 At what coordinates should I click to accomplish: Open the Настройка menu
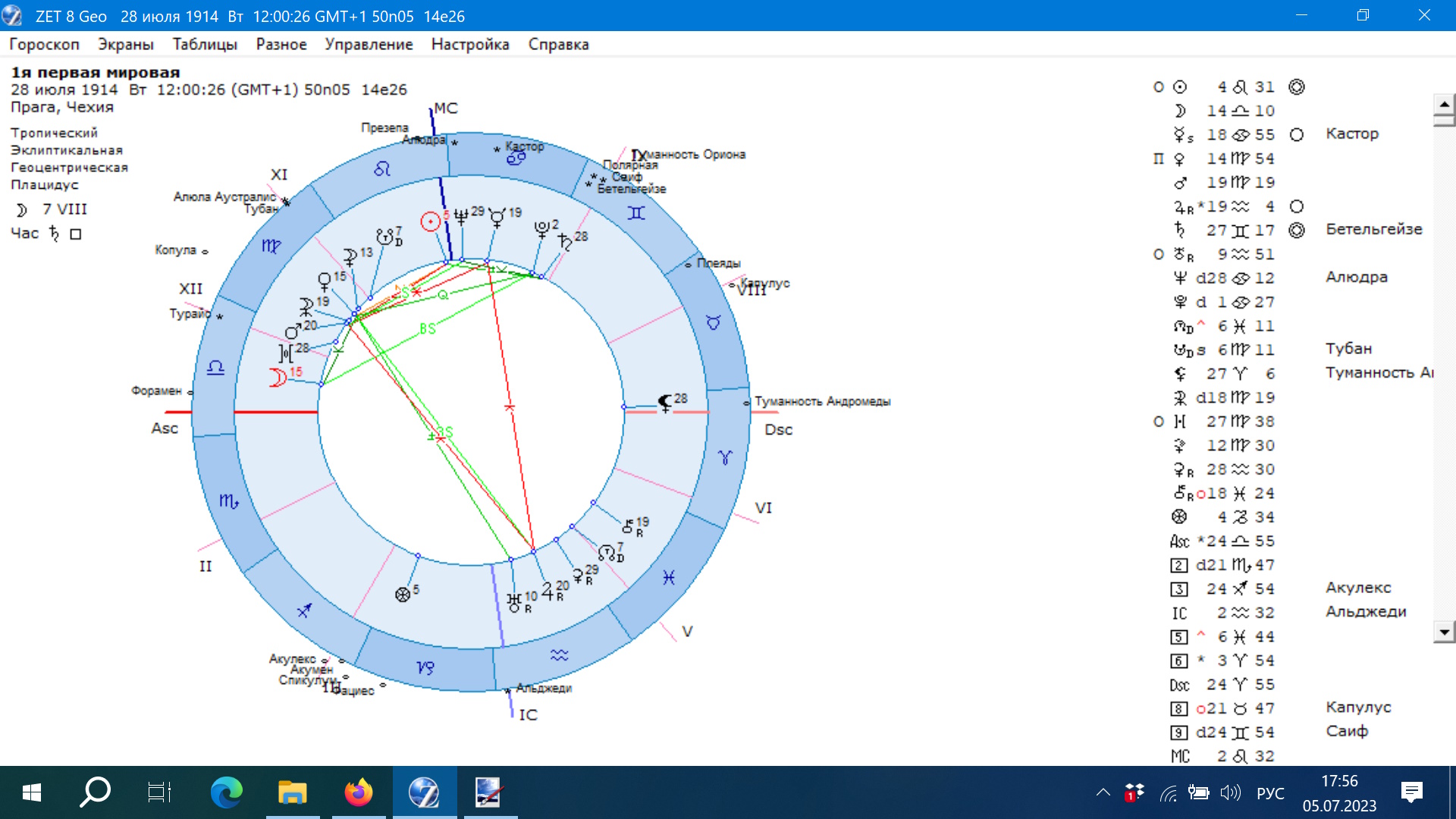click(469, 44)
